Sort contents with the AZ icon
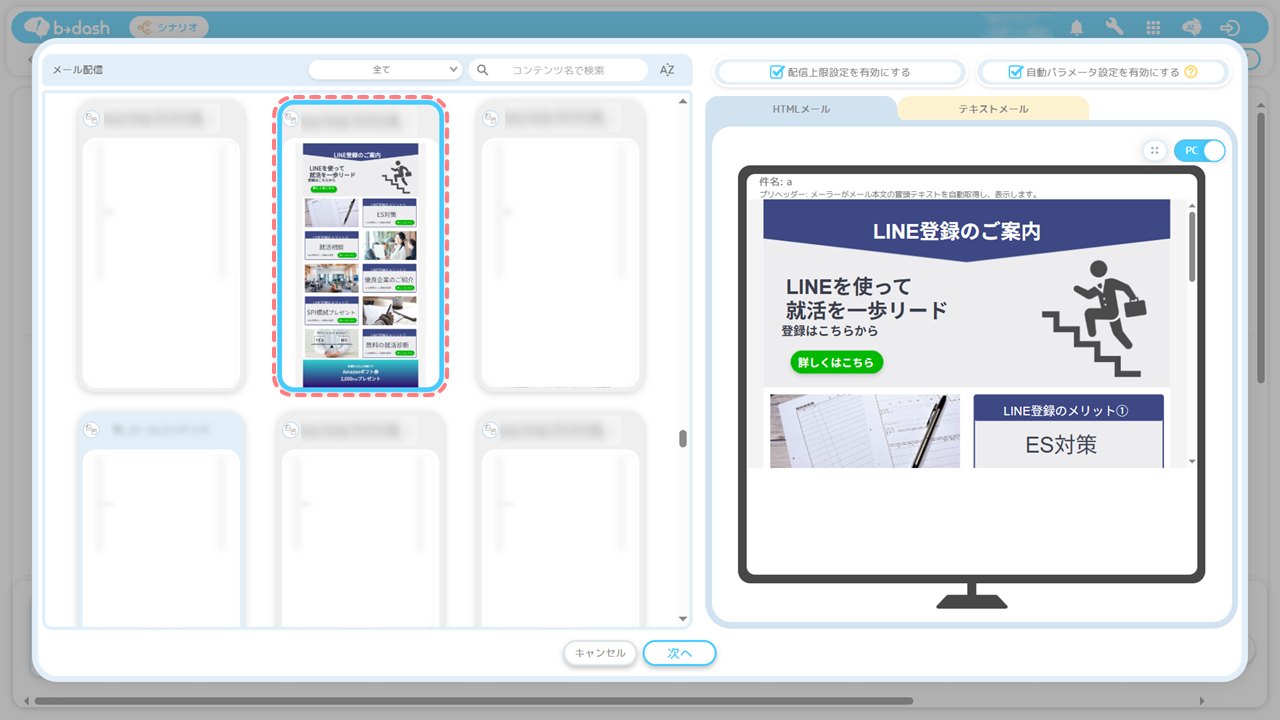 pos(667,70)
